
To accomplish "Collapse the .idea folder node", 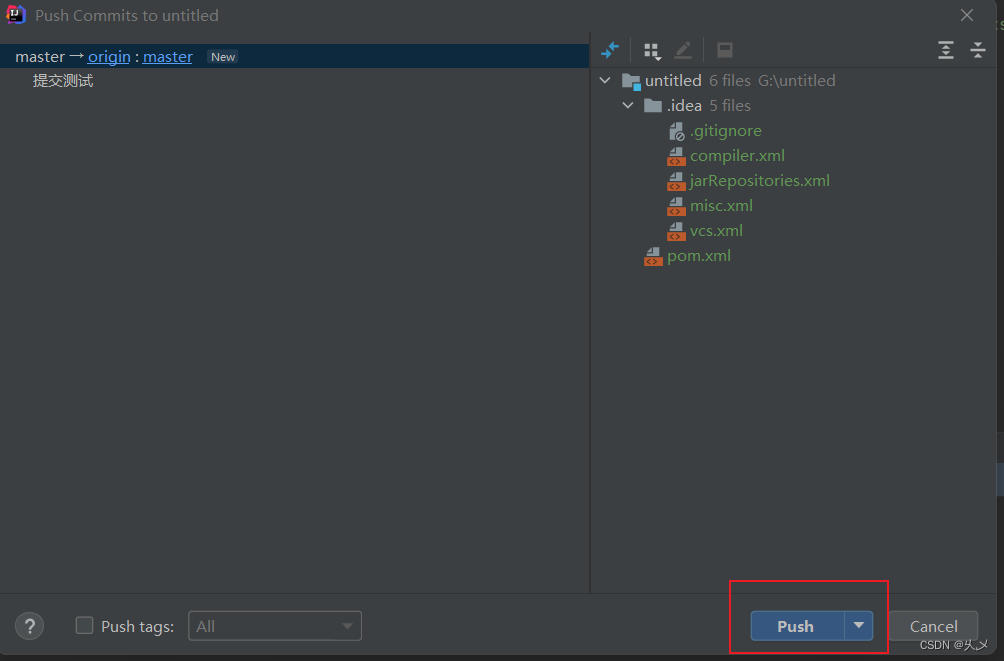I will (x=628, y=105).
